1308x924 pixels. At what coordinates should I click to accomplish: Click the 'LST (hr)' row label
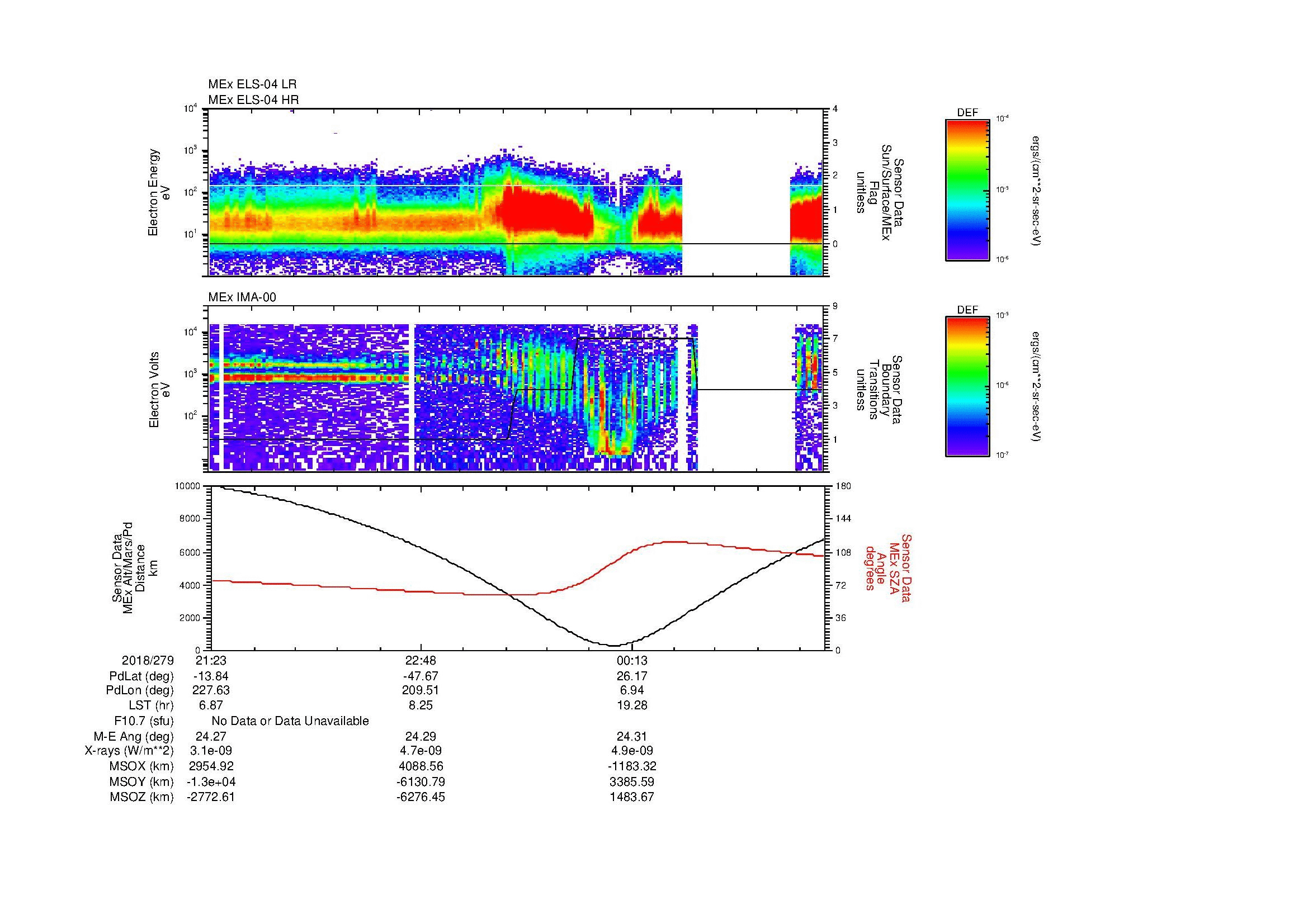(151, 705)
